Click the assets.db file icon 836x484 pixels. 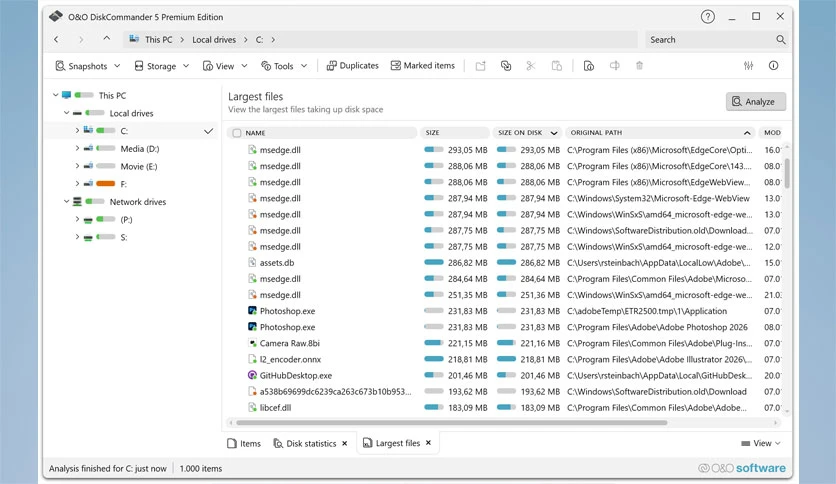click(252, 262)
